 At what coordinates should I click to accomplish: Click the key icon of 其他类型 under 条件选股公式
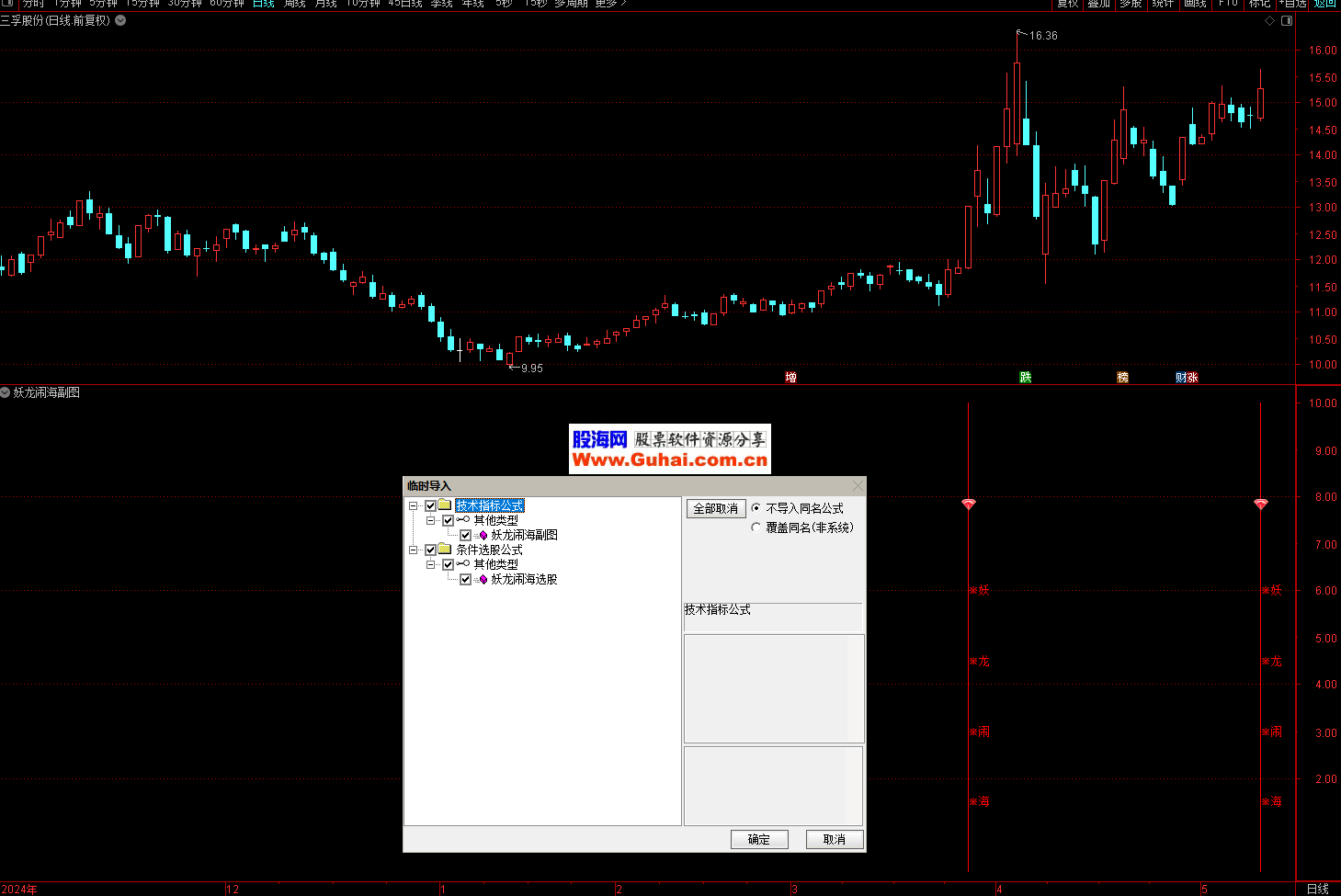463,564
